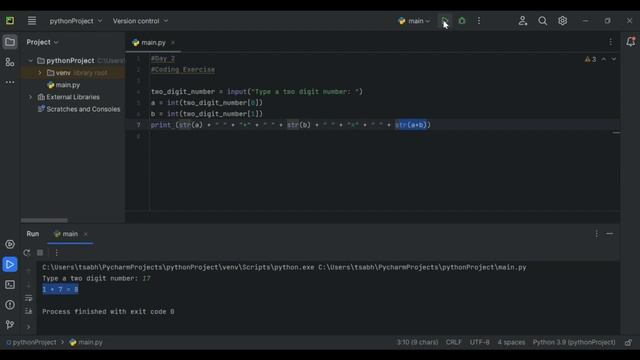Open Code With Me user icon

522,21
